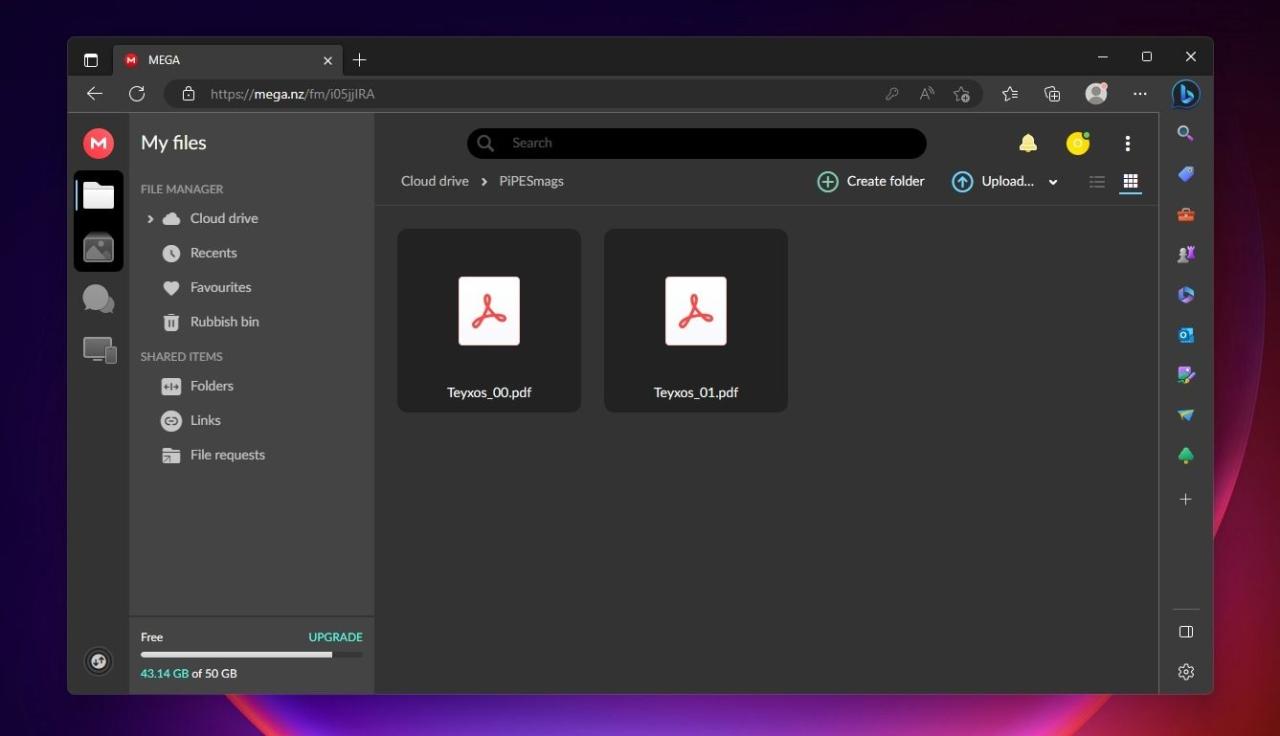This screenshot has width=1280, height=736.
Task: Click Create folder button
Action: [x=871, y=181]
